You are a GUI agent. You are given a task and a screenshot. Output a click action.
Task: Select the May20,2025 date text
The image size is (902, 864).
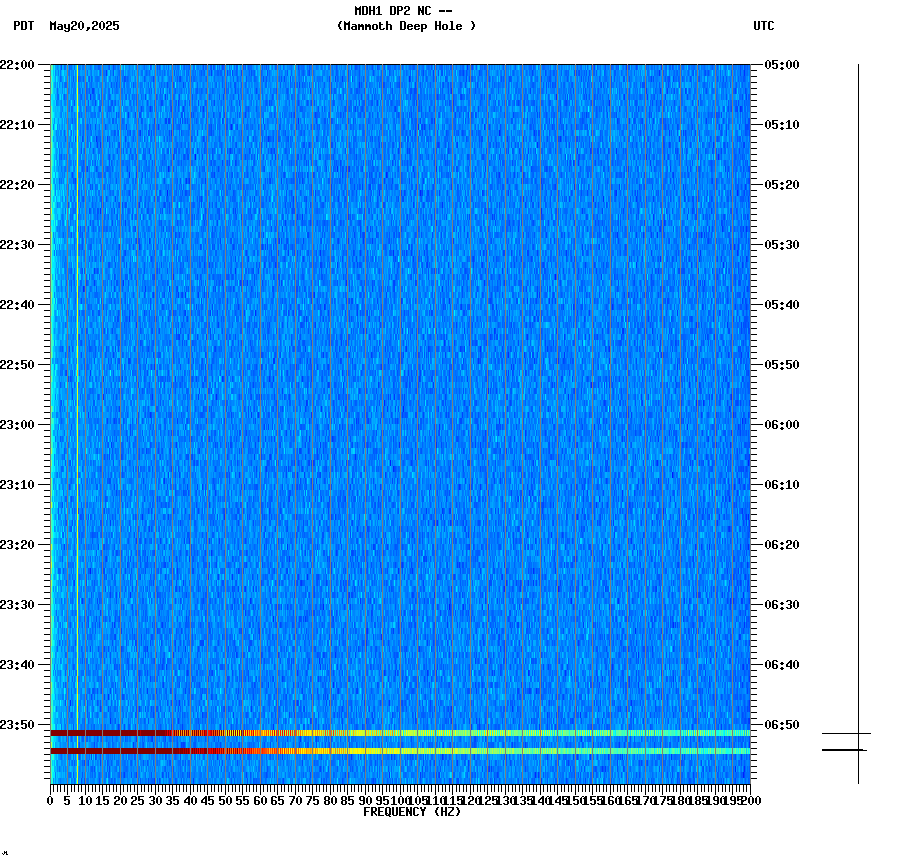pyautogui.click(x=84, y=27)
